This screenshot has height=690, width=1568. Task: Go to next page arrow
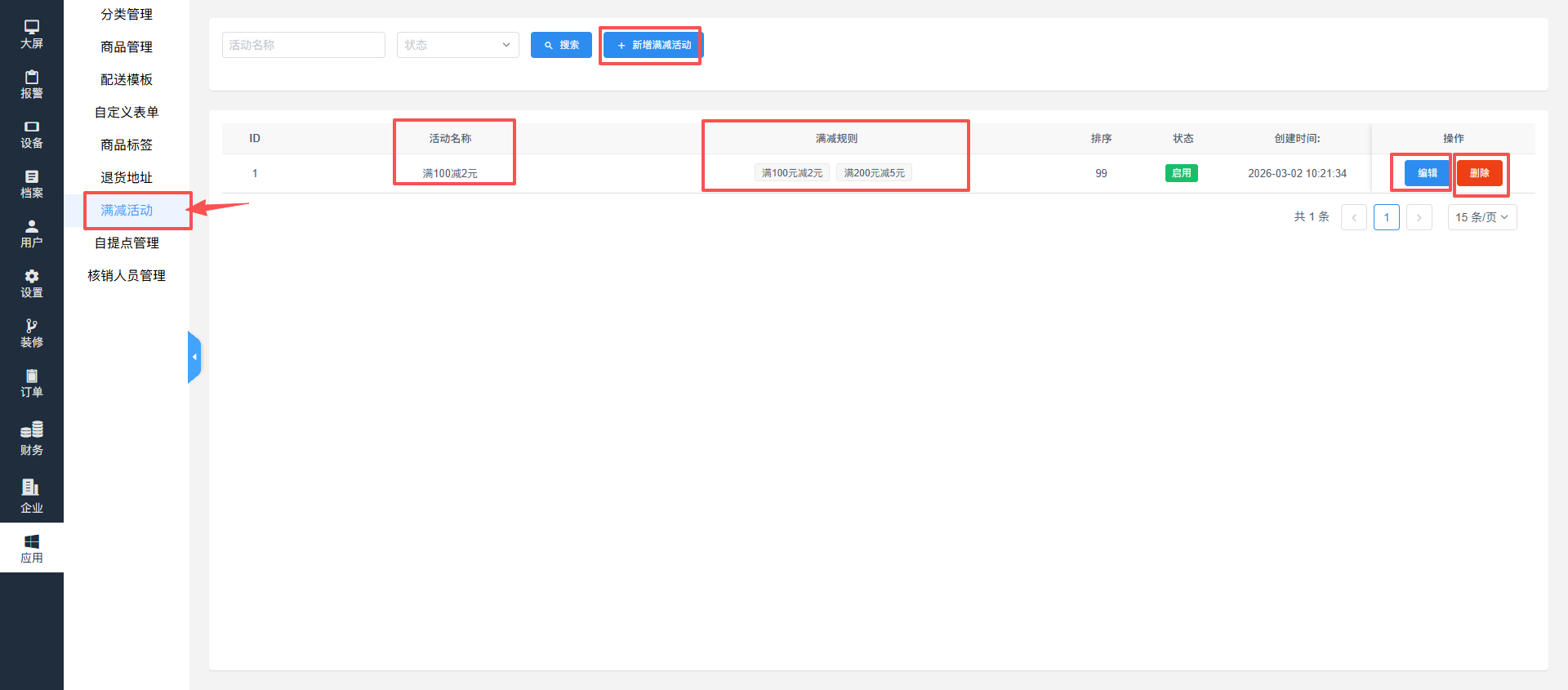1419,217
